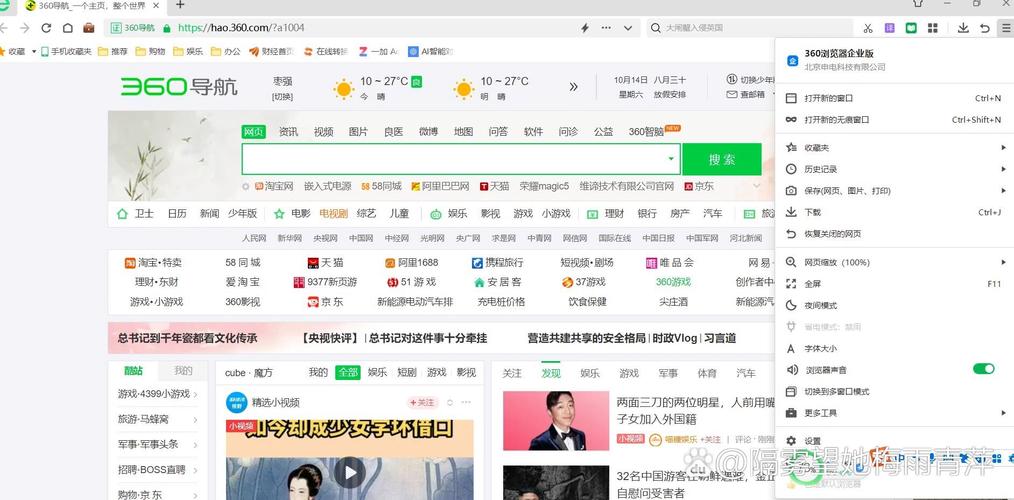1014x500 pixels.
Task: Click 切换 under city 枣强
Action: 283,97
